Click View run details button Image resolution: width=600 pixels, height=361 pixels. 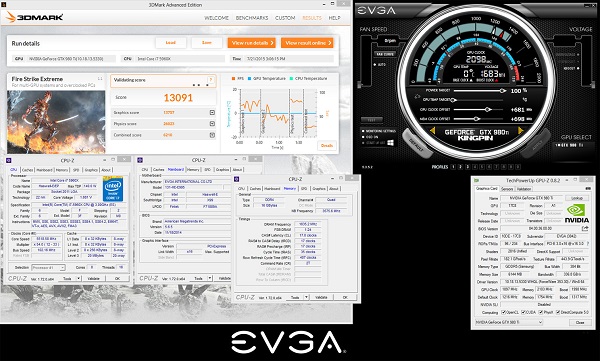pyautogui.click(x=252, y=43)
